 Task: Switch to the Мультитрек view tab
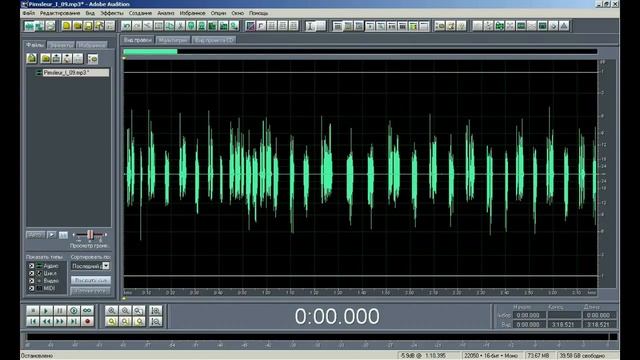coord(173,40)
